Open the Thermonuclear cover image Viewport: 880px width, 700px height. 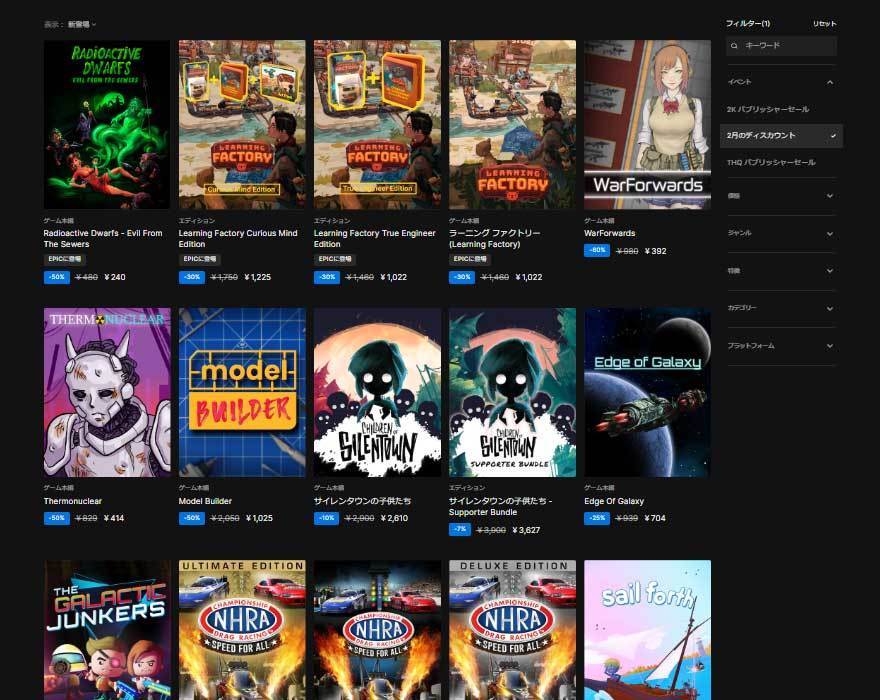107,392
